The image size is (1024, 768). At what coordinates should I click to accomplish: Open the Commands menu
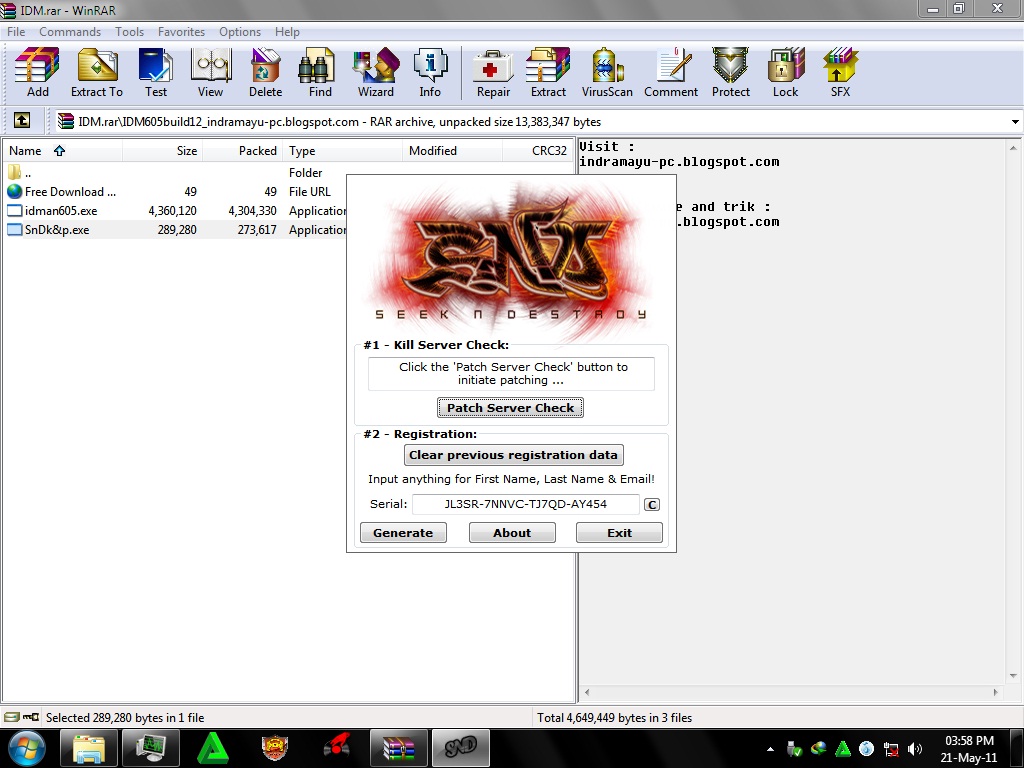(x=70, y=31)
